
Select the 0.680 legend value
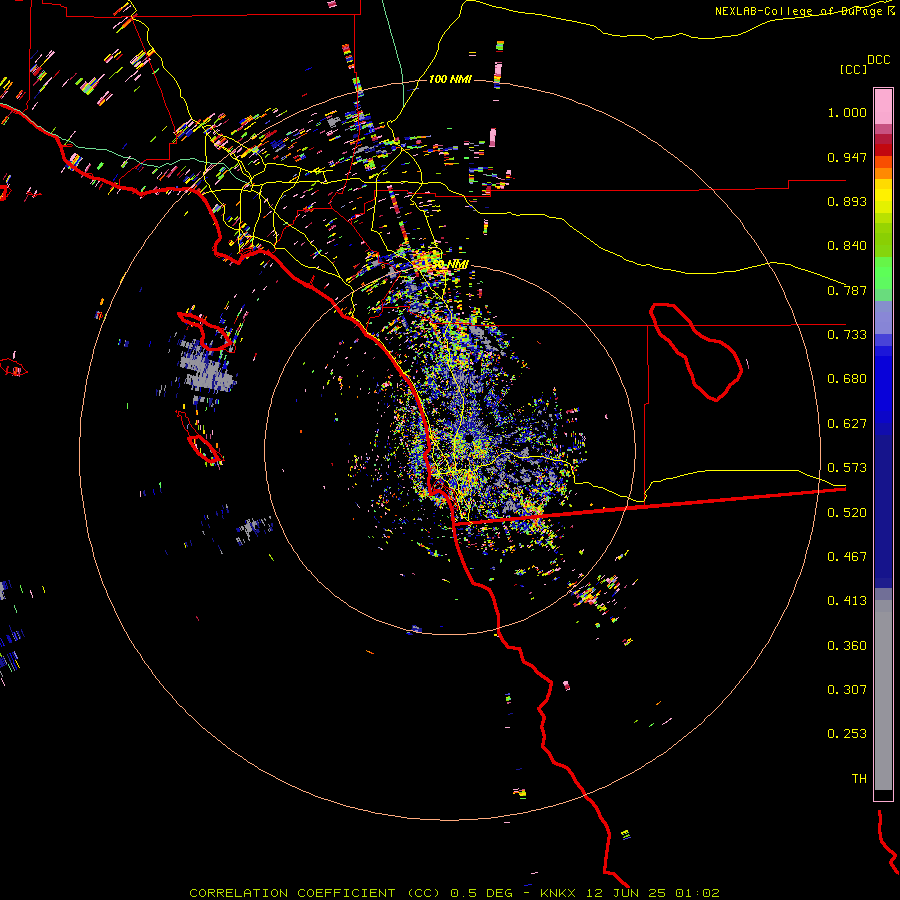coord(847,379)
